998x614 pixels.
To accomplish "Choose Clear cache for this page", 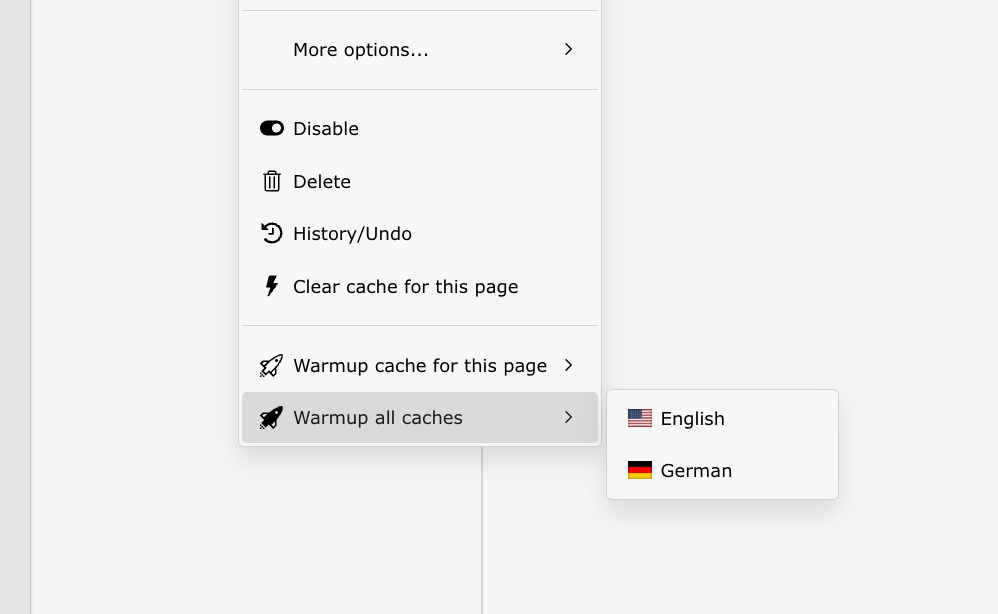I will pos(405,286).
